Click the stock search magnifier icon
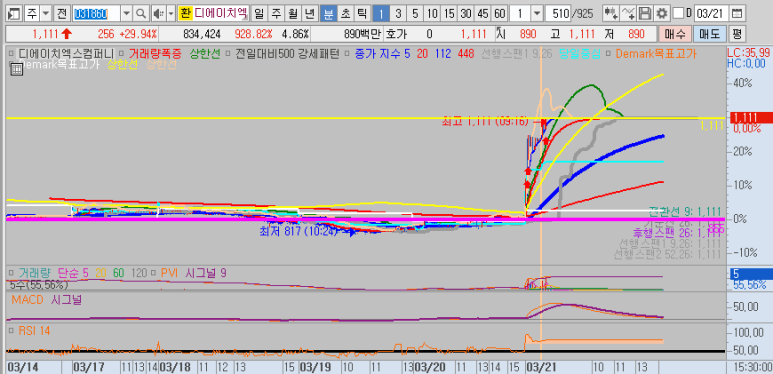 tap(141, 13)
